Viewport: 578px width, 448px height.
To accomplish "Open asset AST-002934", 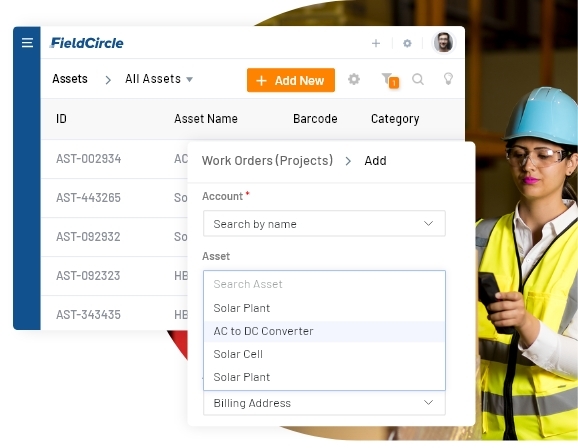I will pyautogui.click(x=88, y=159).
